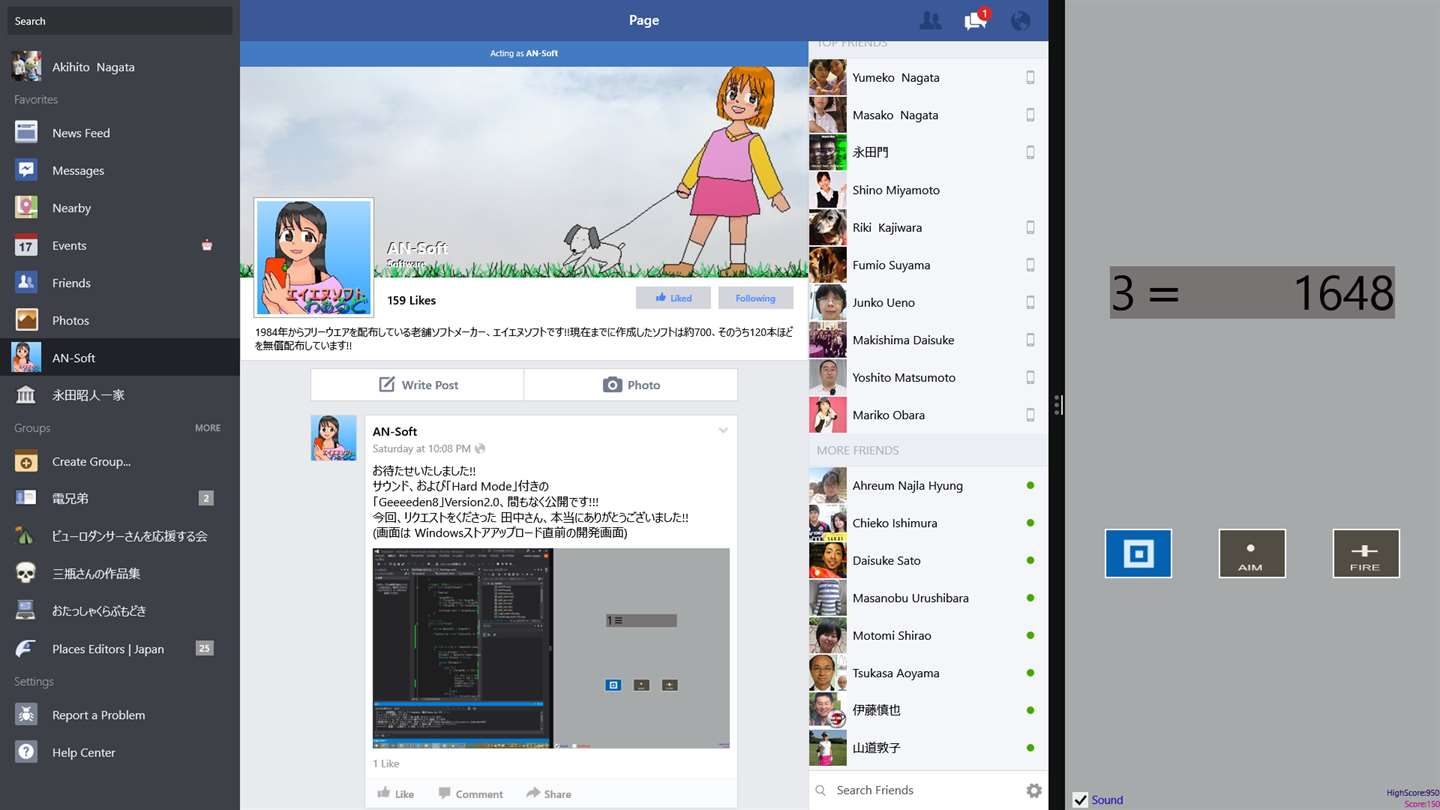Comment on the AN-Soft post
The image size is (1440, 810).
[x=470, y=794]
